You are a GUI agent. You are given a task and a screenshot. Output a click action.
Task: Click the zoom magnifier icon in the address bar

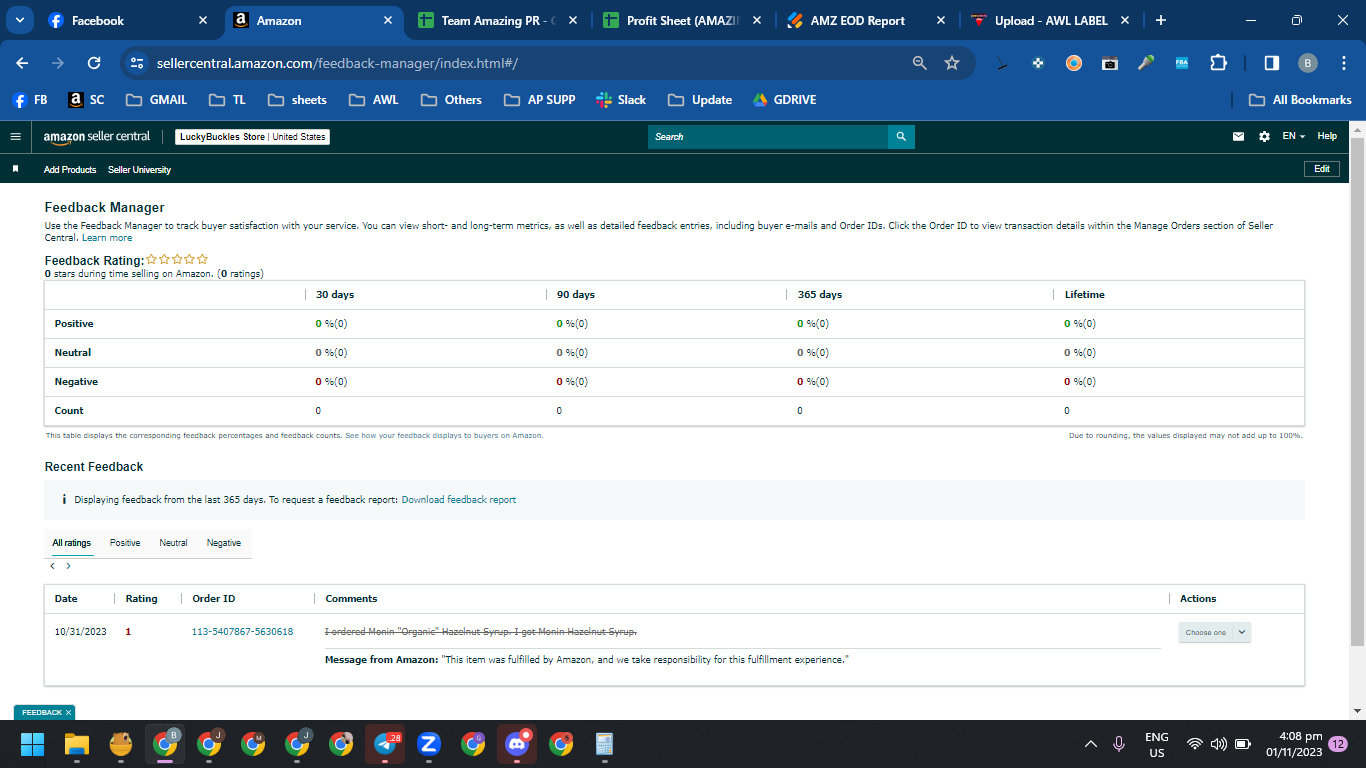tap(920, 63)
